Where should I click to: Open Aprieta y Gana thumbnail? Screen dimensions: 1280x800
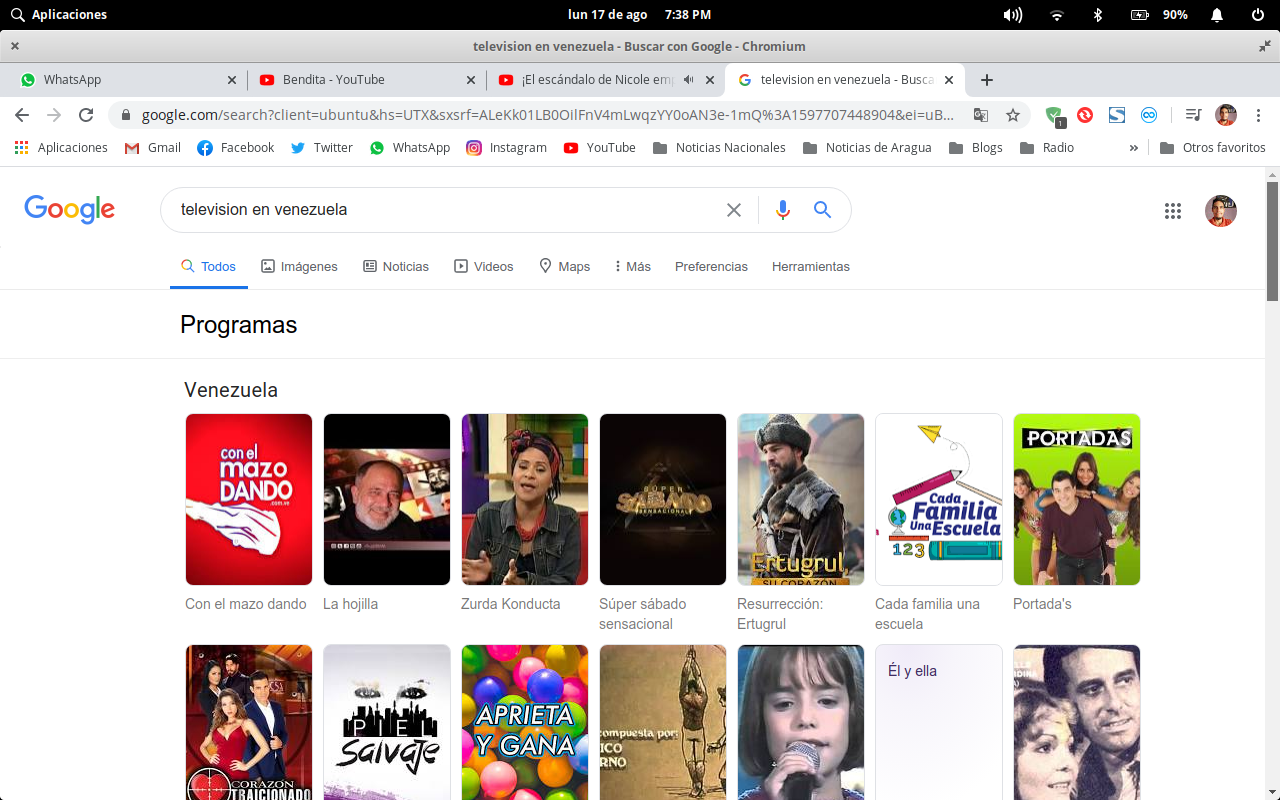[525, 722]
